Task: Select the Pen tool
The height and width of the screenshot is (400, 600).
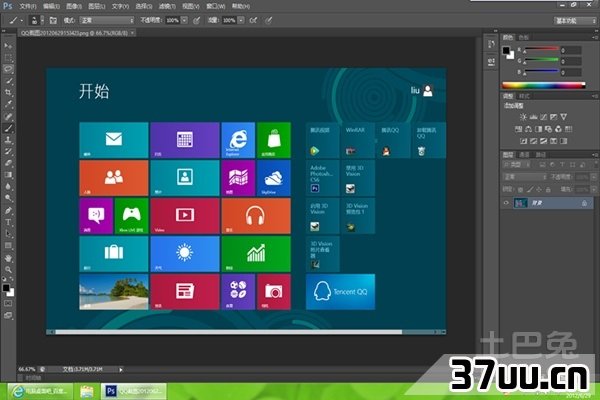Action: tap(8, 211)
